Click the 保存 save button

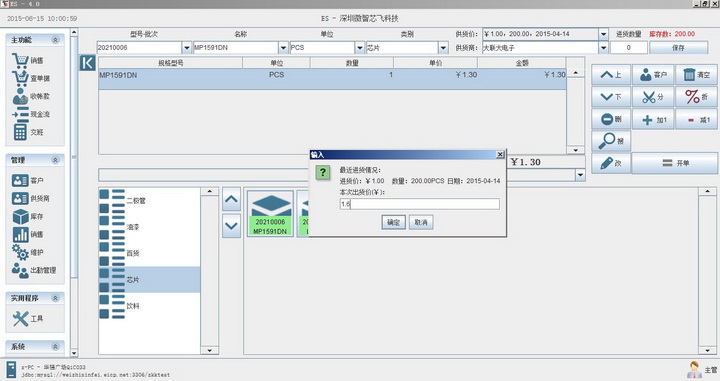(x=678, y=48)
